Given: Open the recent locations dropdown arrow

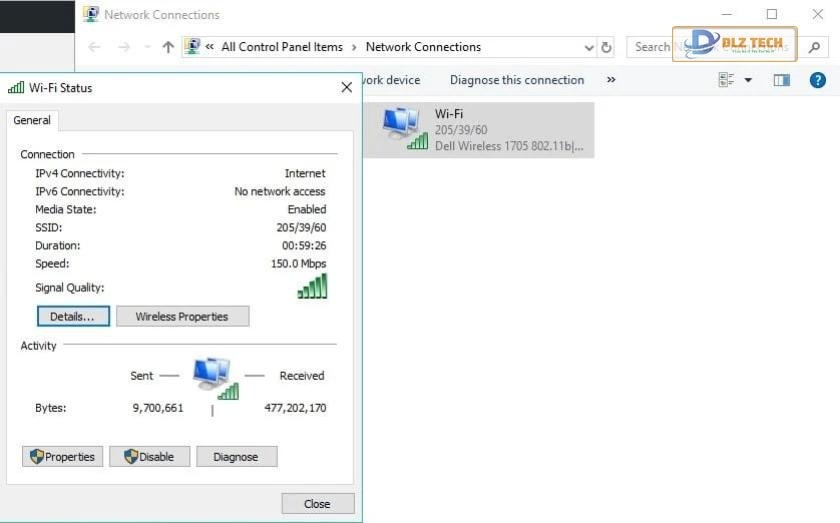Looking at the screenshot, I should pyautogui.click(x=147, y=47).
